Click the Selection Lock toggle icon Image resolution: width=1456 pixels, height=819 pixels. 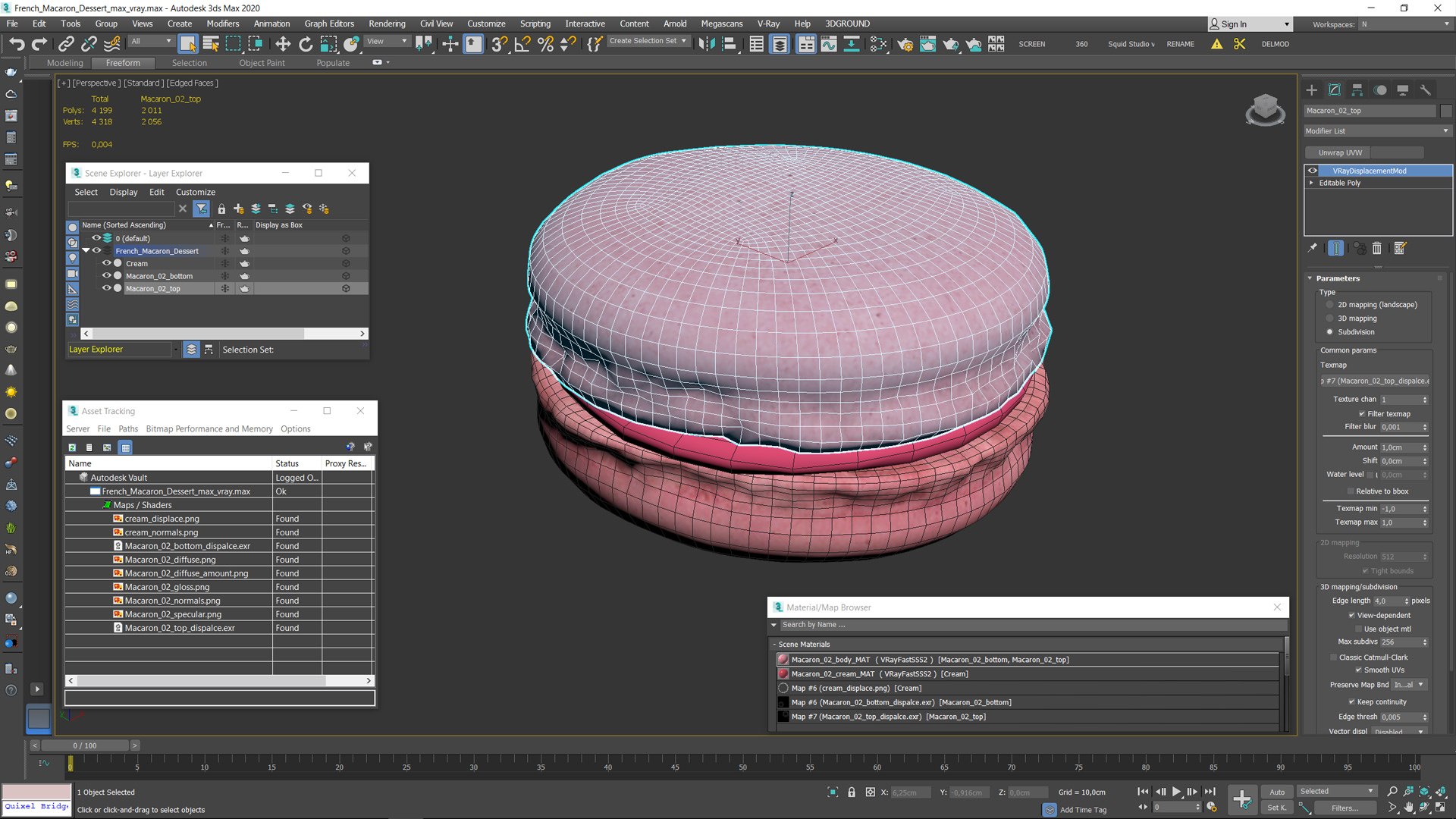(x=851, y=792)
